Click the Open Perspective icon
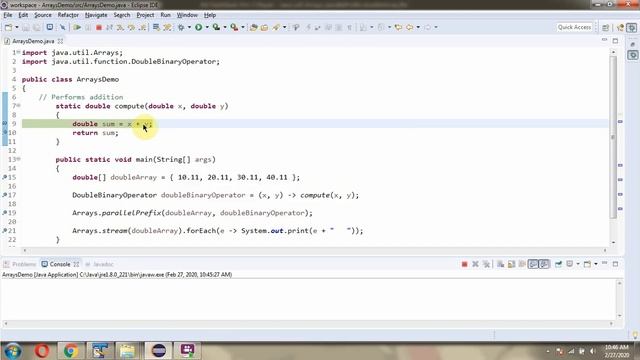 pos(606,27)
